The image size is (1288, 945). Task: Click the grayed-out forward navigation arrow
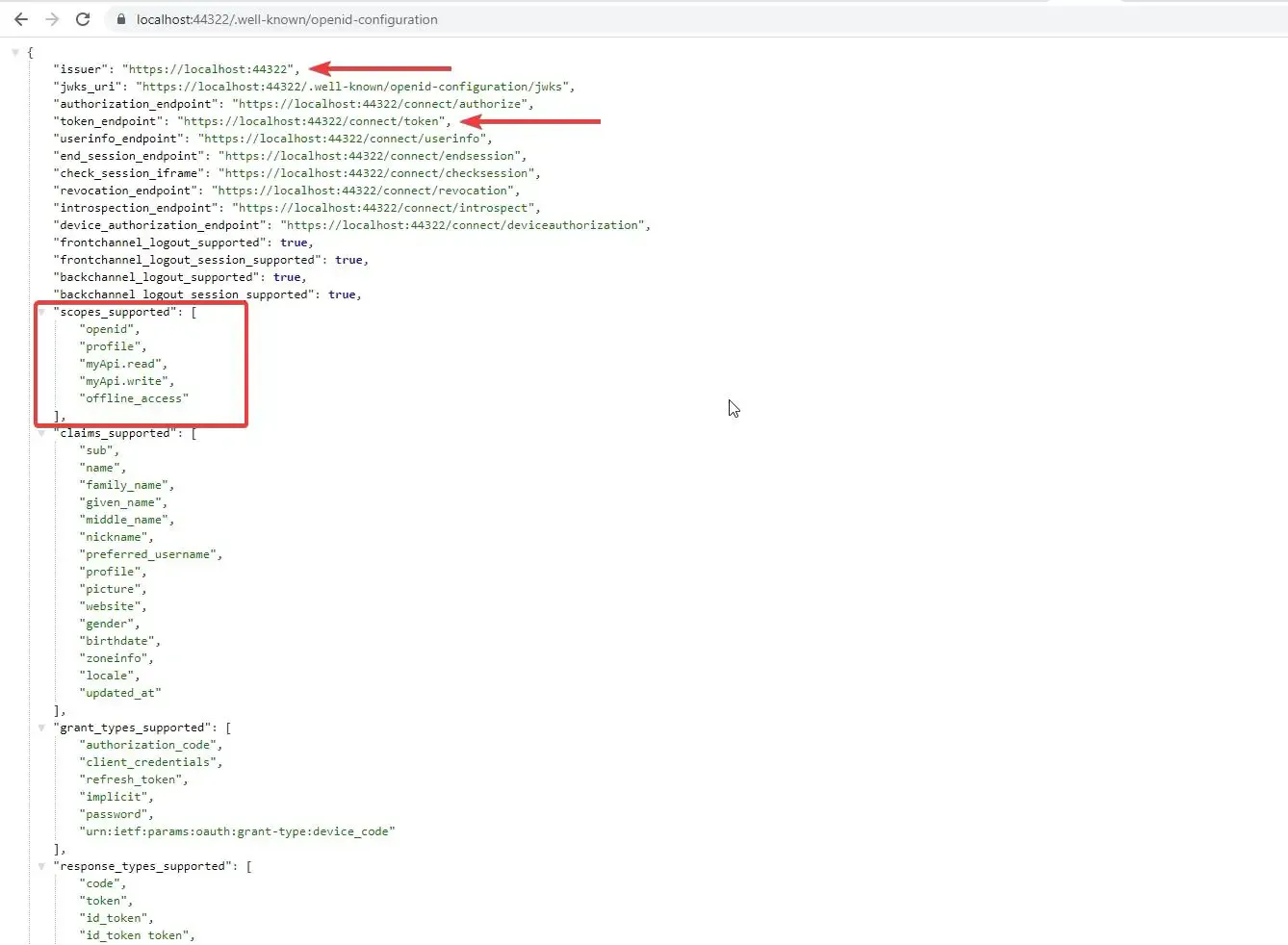coord(50,18)
